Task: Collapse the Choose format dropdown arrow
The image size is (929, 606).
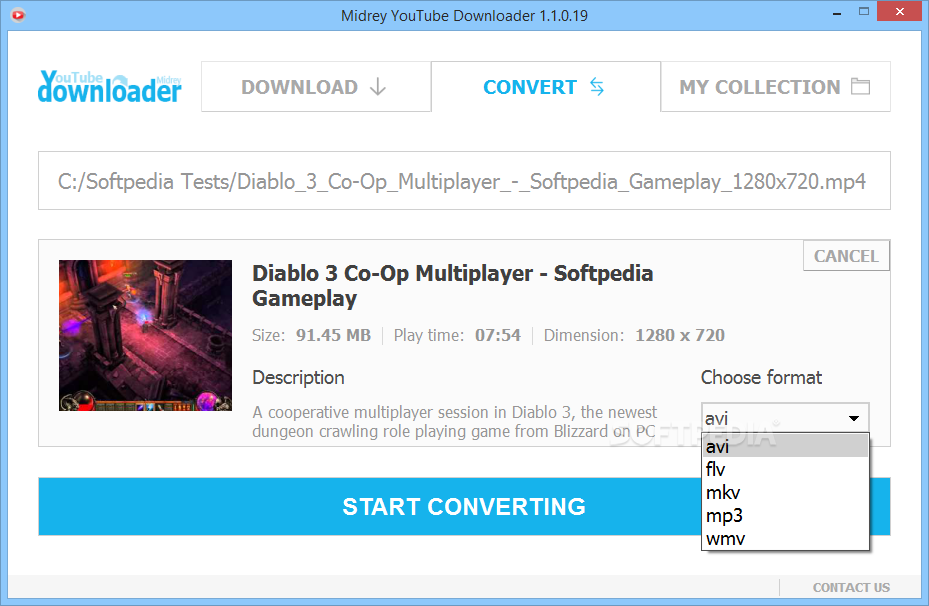Action: click(x=854, y=418)
